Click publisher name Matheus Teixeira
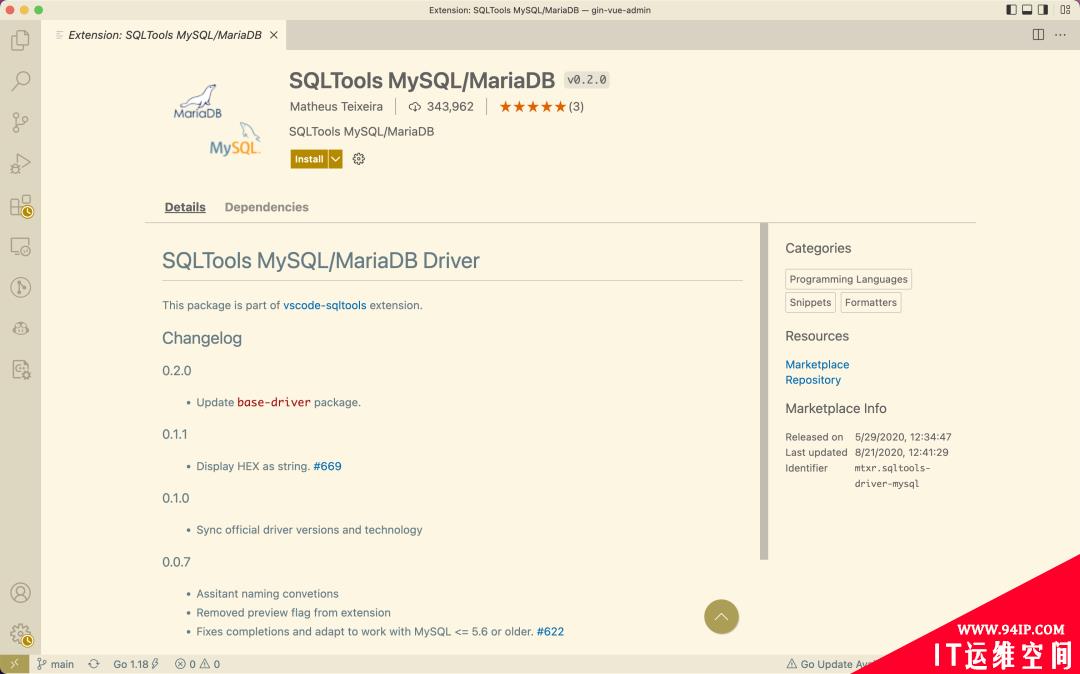This screenshot has height=674, width=1080. tap(336, 107)
